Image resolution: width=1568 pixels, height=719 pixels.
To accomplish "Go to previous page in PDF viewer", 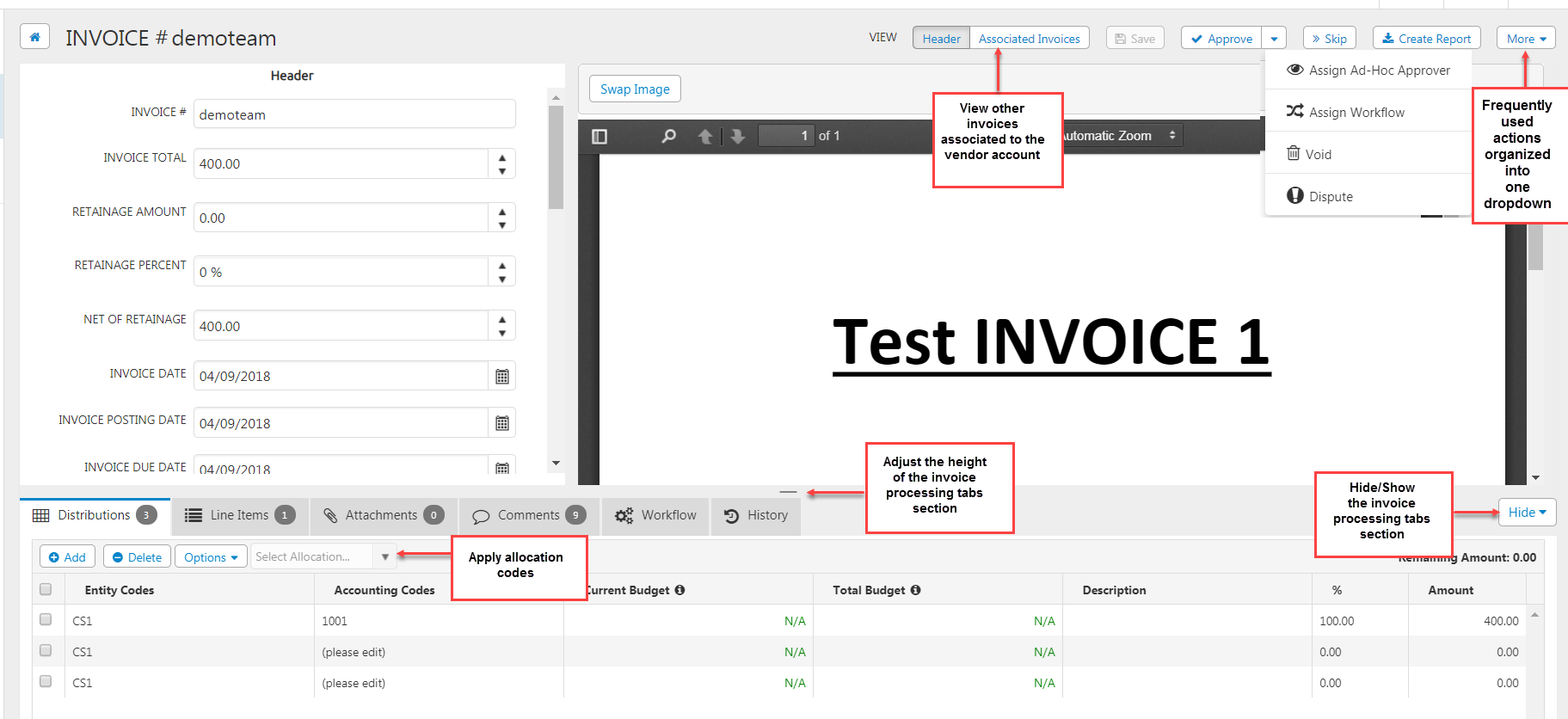I will pos(704,136).
